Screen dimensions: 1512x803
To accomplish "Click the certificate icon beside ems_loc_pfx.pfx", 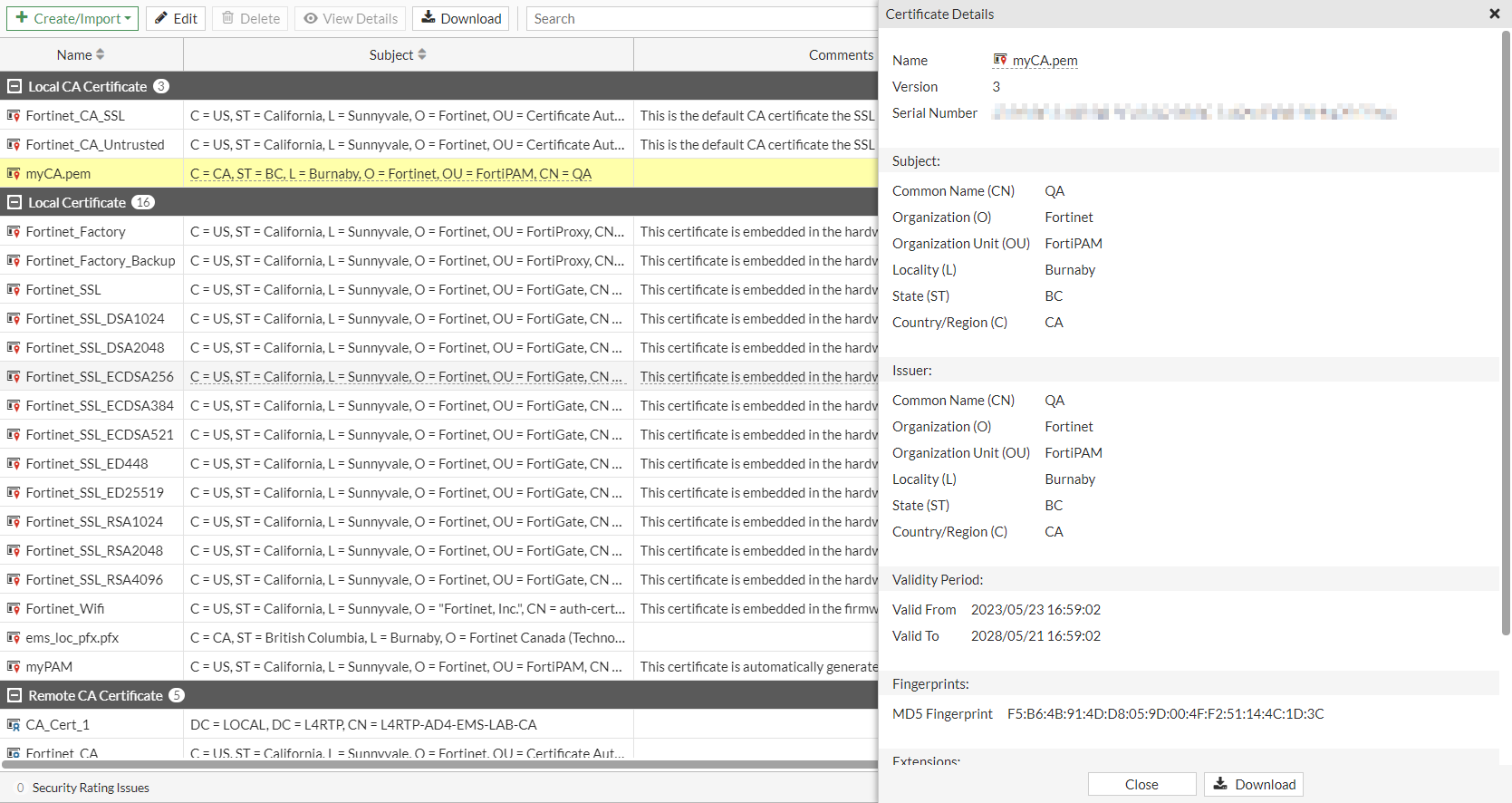I will point(14,638).
